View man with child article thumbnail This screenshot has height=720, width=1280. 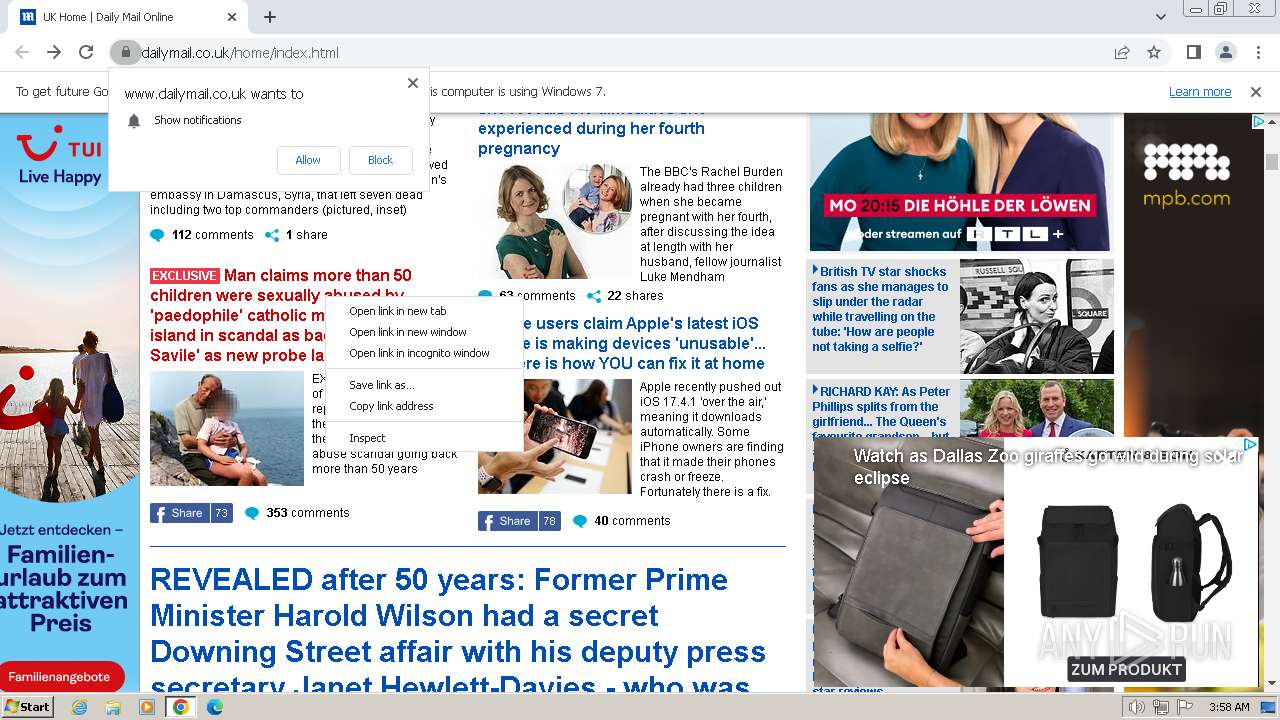point(227,429)
